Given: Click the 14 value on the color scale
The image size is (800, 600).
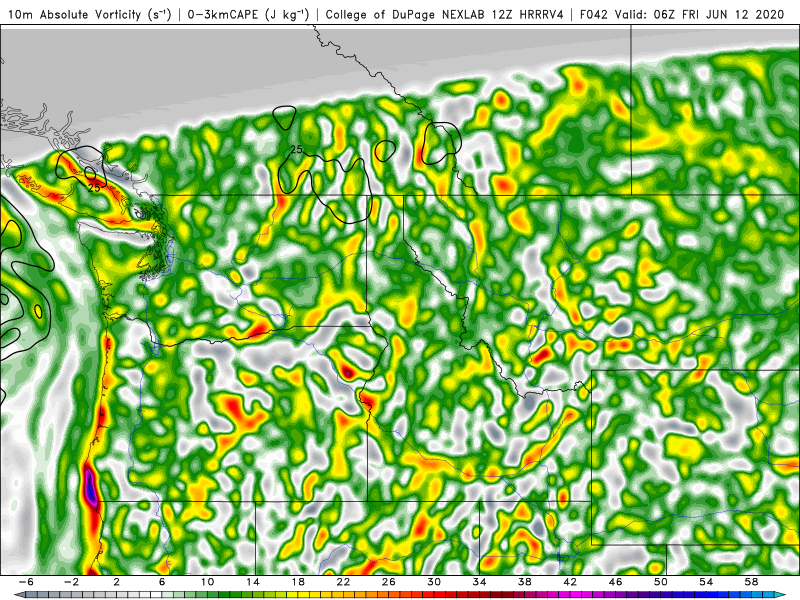Looking at the screenshot, I should (x=253, y=582).
